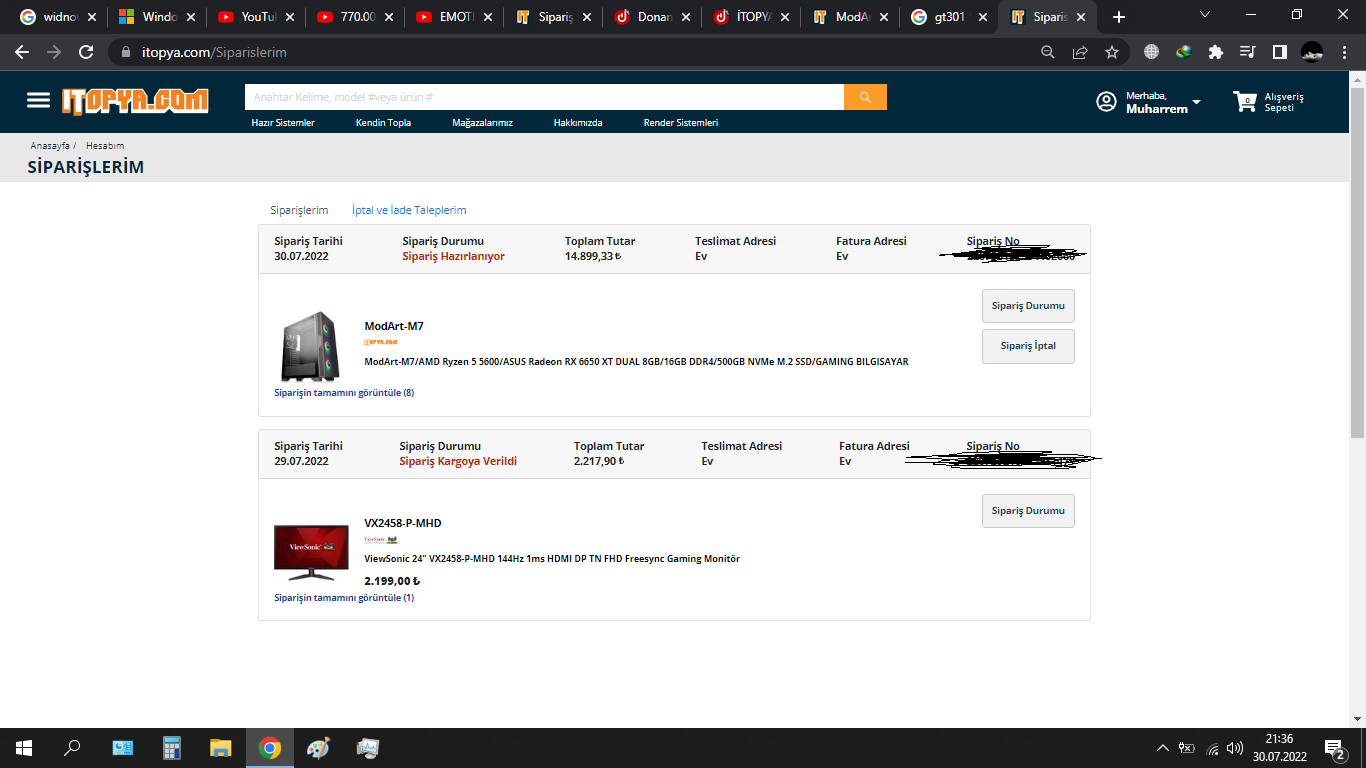Open the Mağazalarımız menu item
The width and height of the screenshot is (1366, 768).
(482, 123)
